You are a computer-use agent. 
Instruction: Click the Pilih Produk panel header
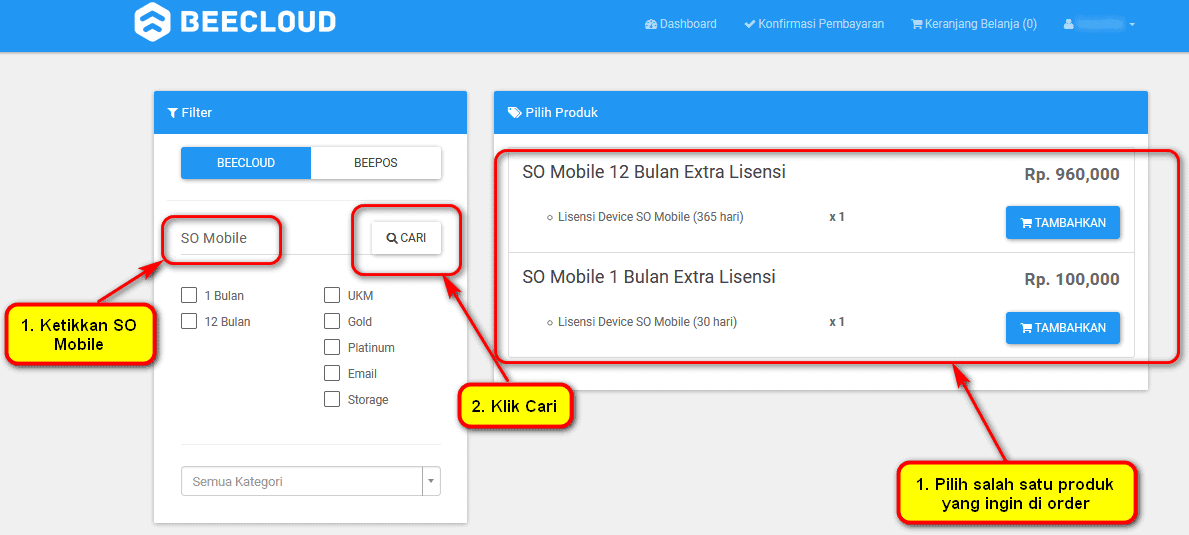pos(820,113)
